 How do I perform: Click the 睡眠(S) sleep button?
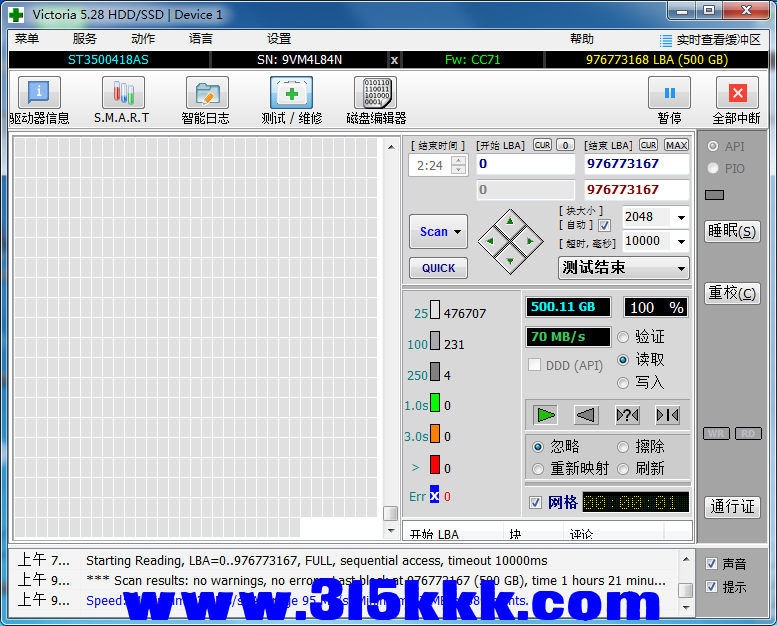(x=732, y=231)
